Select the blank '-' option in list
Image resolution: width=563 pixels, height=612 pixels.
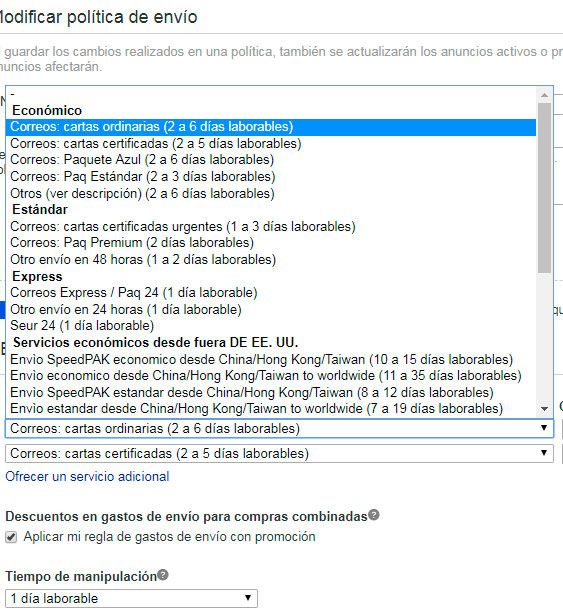(271, 94)
